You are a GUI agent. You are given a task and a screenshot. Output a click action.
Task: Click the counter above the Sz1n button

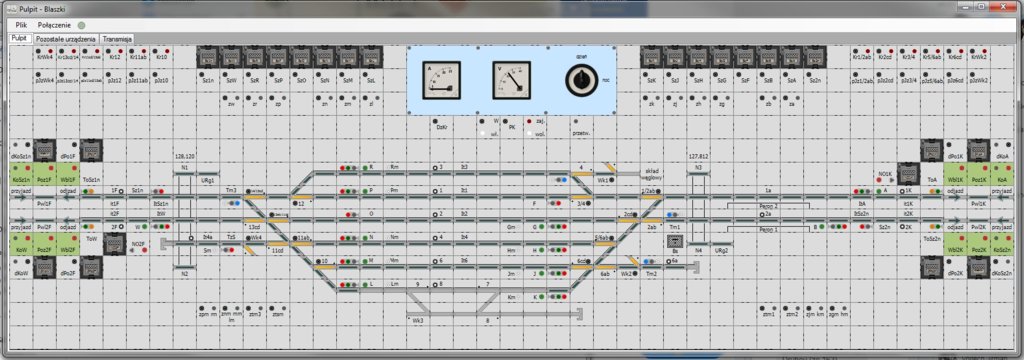coord(208,57)
